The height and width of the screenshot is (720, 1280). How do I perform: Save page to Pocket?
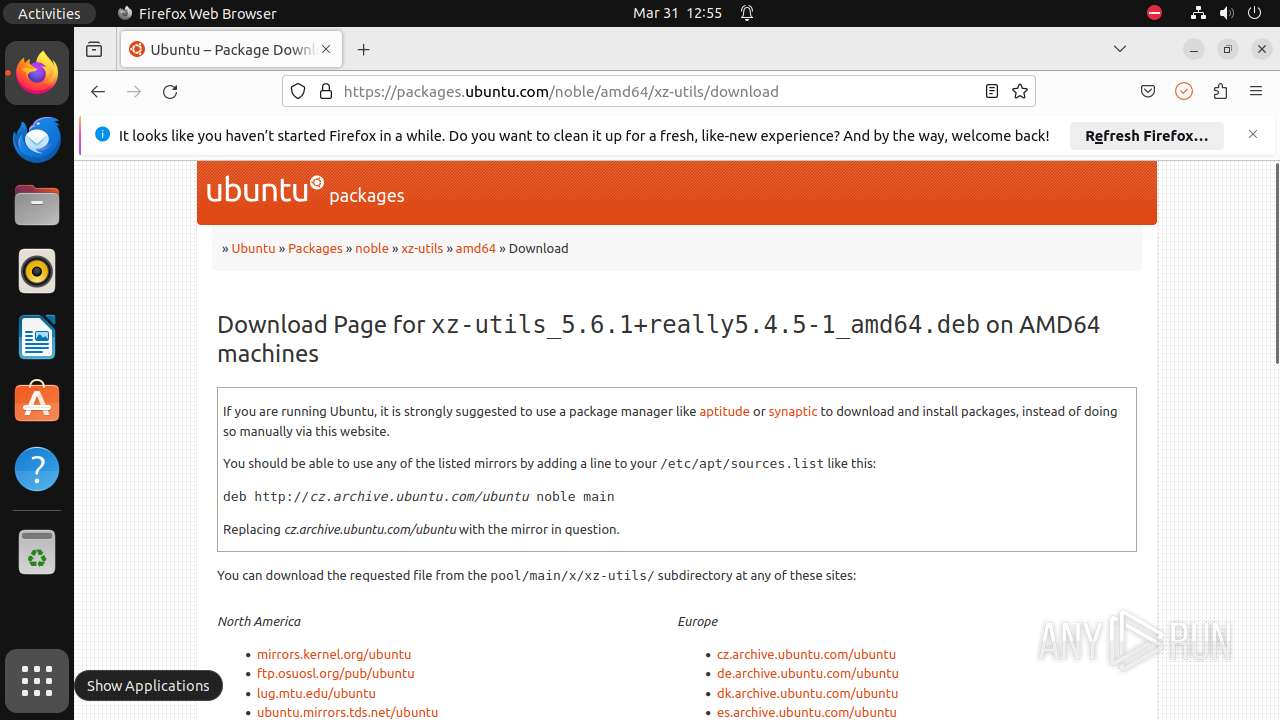coord(1148,91)
